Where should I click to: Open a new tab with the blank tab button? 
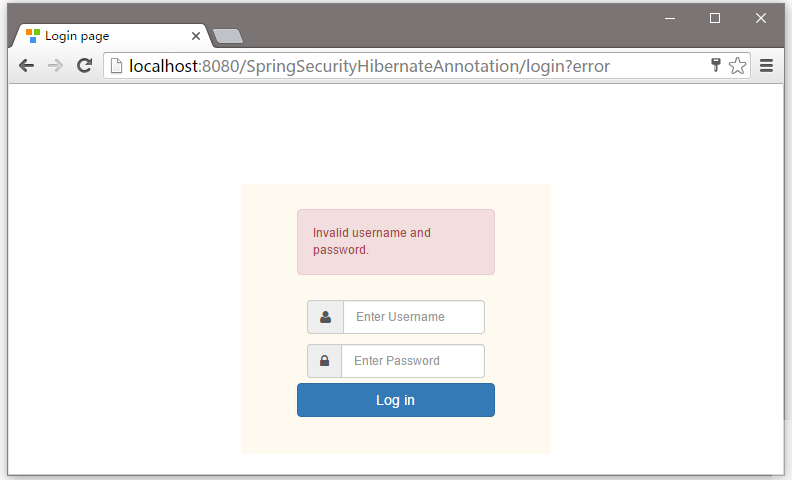coord(228,36)
